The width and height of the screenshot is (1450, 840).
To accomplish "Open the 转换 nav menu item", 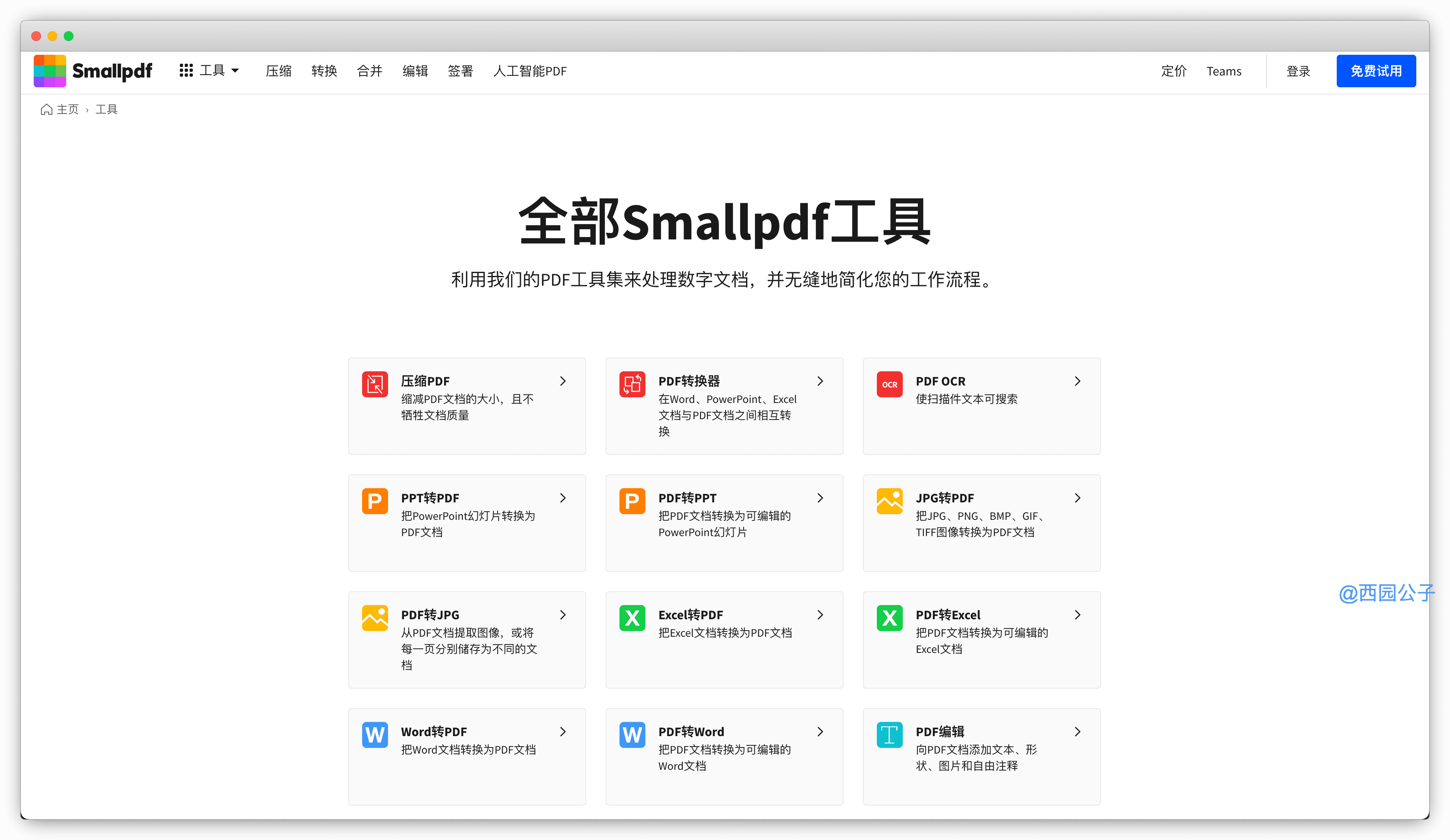I will click(x=324, y=71).
